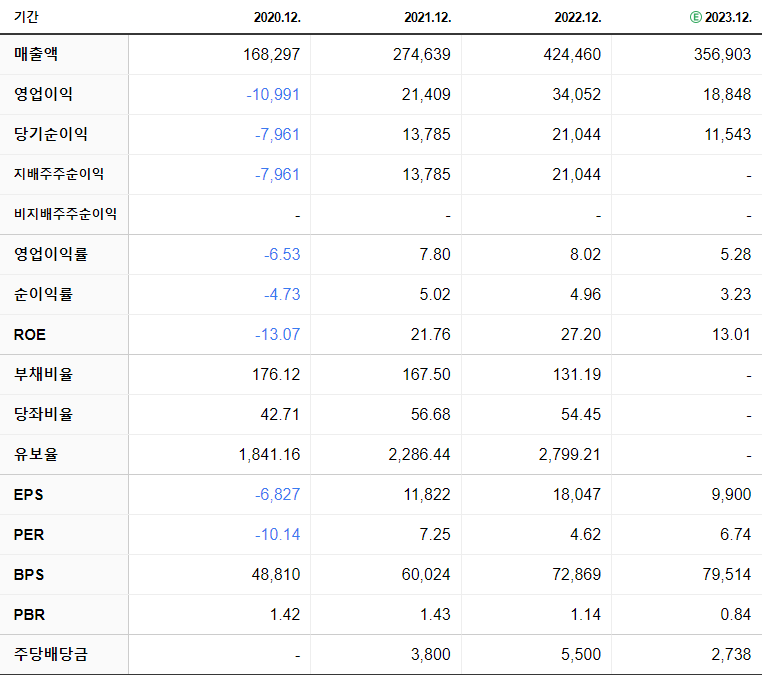Click the 지배주주순이익 row label
The width and height of the screenshot is (762, 678).
coord(59,174)
